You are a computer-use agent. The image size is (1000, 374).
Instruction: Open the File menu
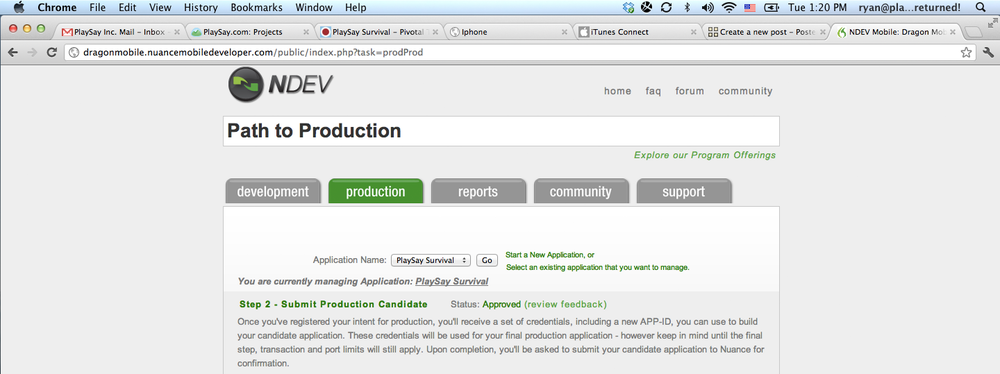pos(98,8)
